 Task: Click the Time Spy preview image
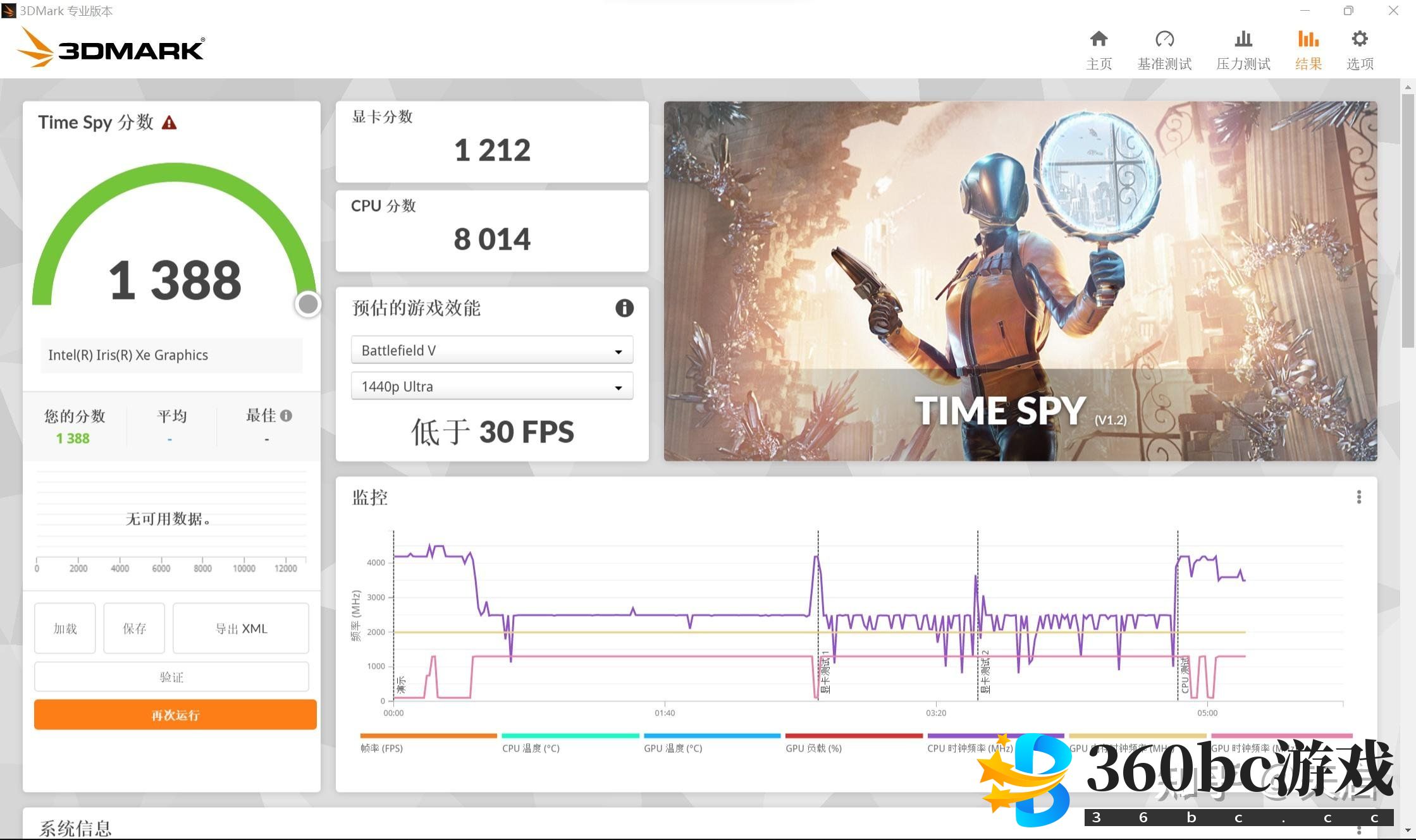(x=1019, y=281)
